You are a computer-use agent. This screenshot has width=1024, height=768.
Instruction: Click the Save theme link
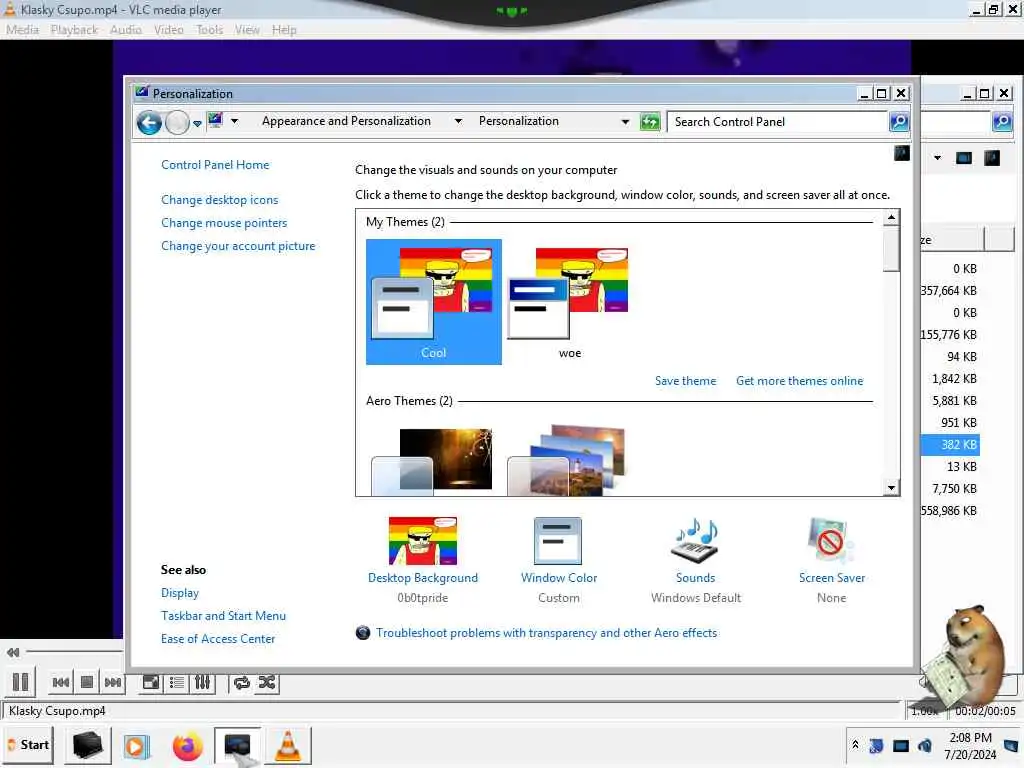685,381
